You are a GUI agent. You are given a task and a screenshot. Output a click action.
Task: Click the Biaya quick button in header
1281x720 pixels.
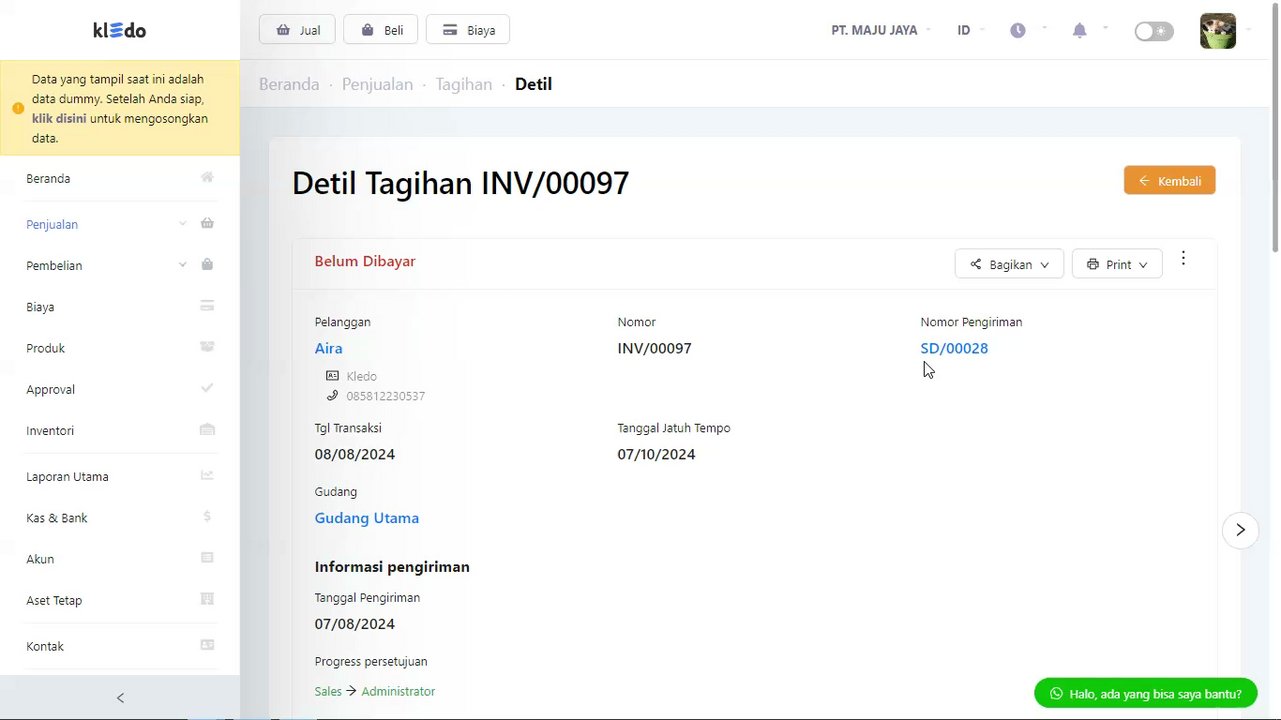tap(468, 30)
